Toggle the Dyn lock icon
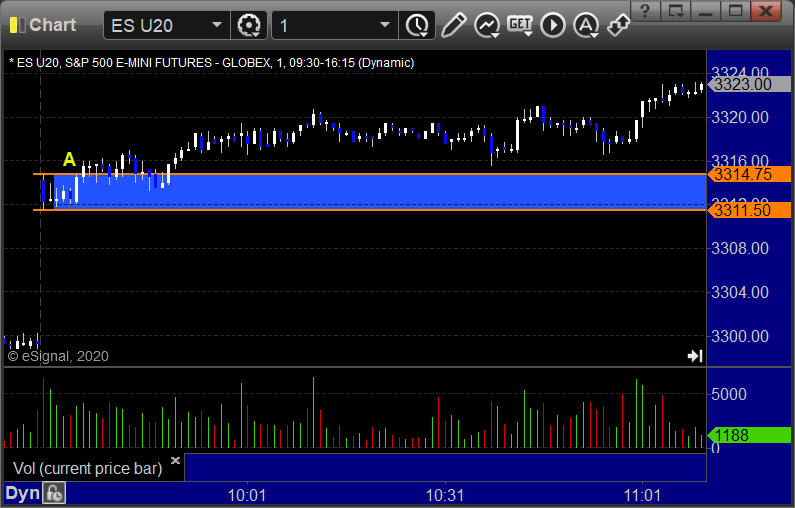The width and height of the screenshot is (795, 508). (x=54, y=493)
